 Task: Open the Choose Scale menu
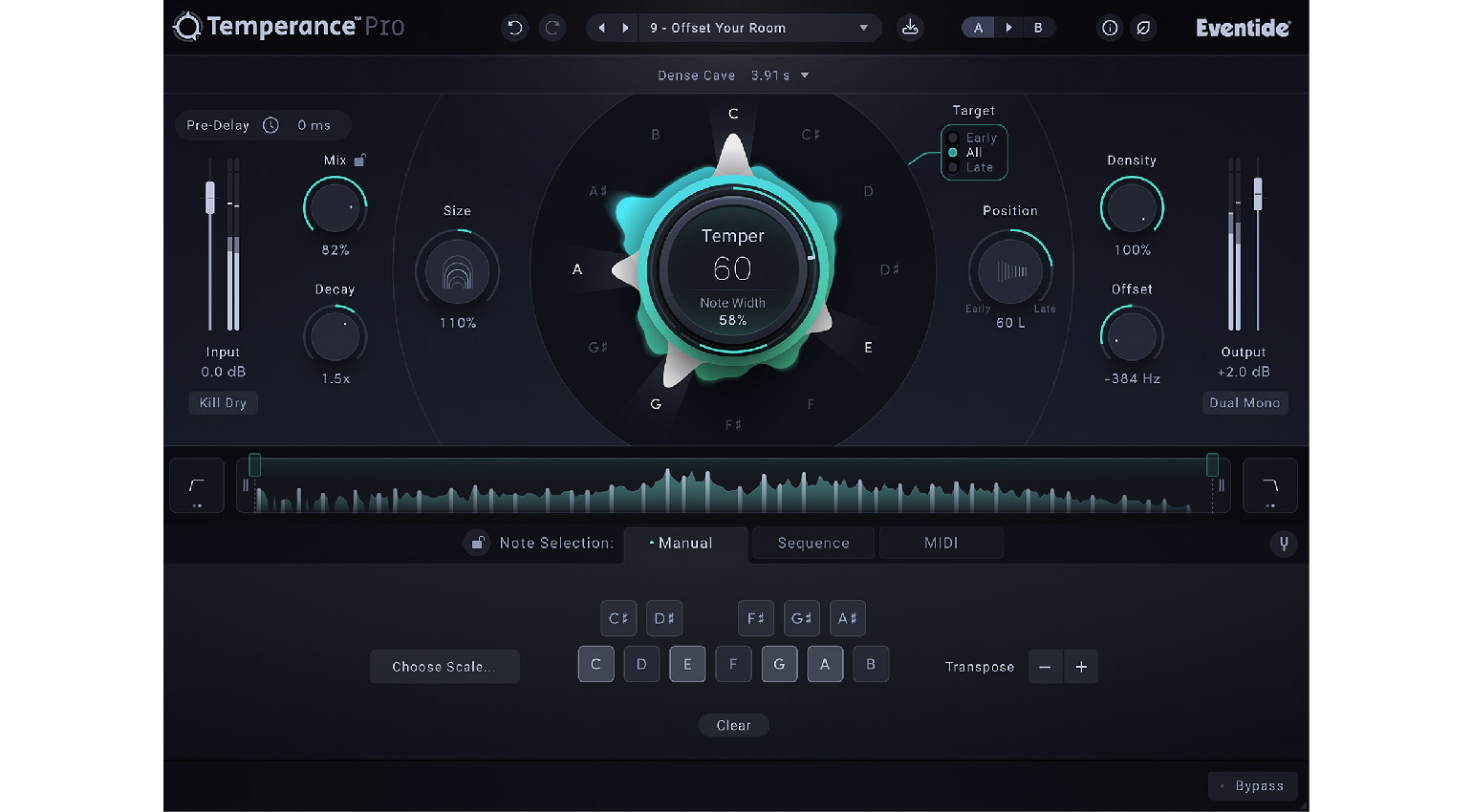click(444, 667)
